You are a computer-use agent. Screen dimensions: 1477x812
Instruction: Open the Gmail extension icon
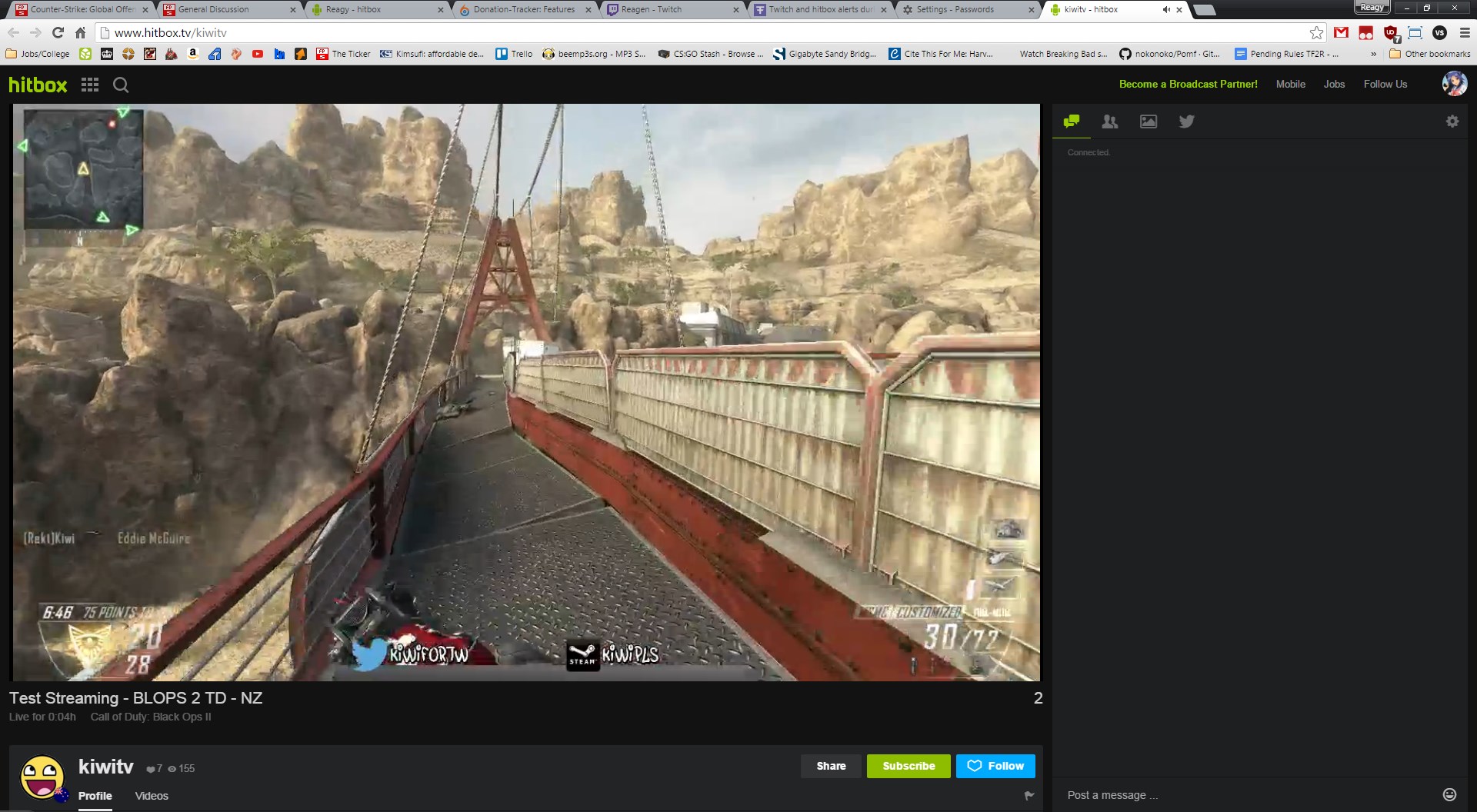point(1341,32)
